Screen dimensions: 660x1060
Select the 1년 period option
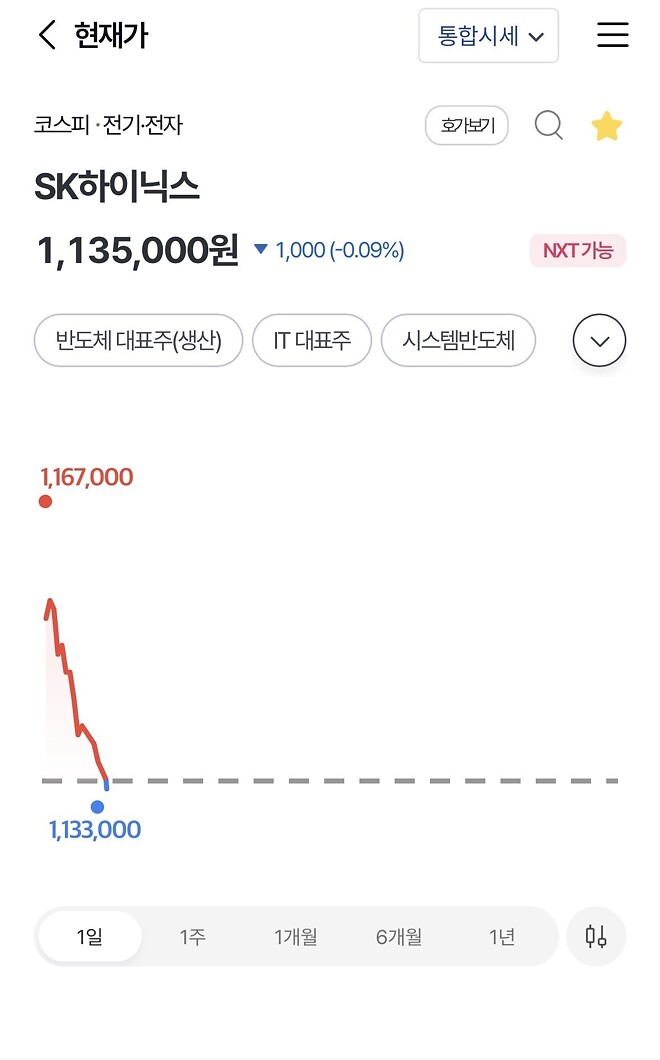[x=504, y=936]
